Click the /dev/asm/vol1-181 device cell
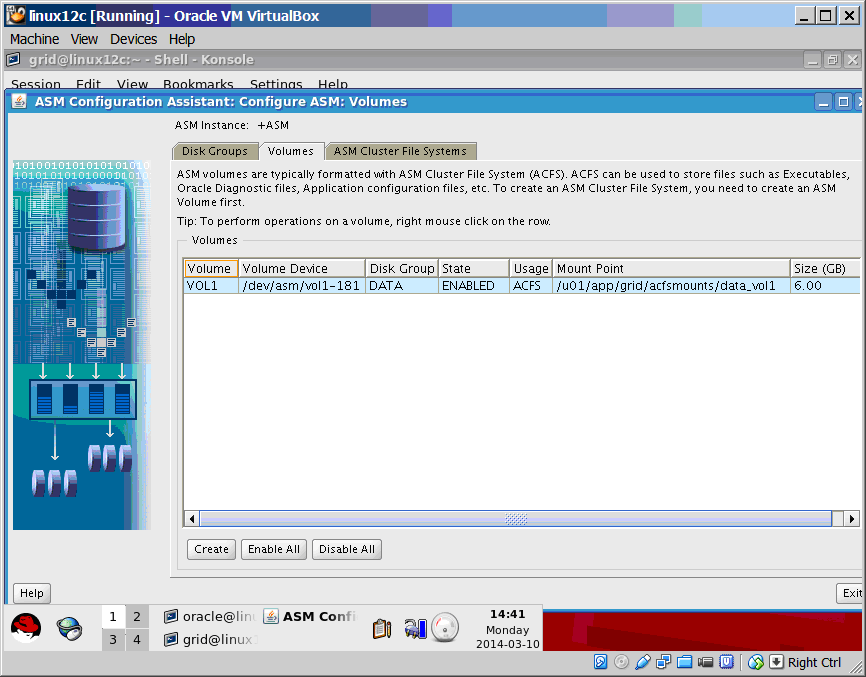 click(x=302, y=285)
